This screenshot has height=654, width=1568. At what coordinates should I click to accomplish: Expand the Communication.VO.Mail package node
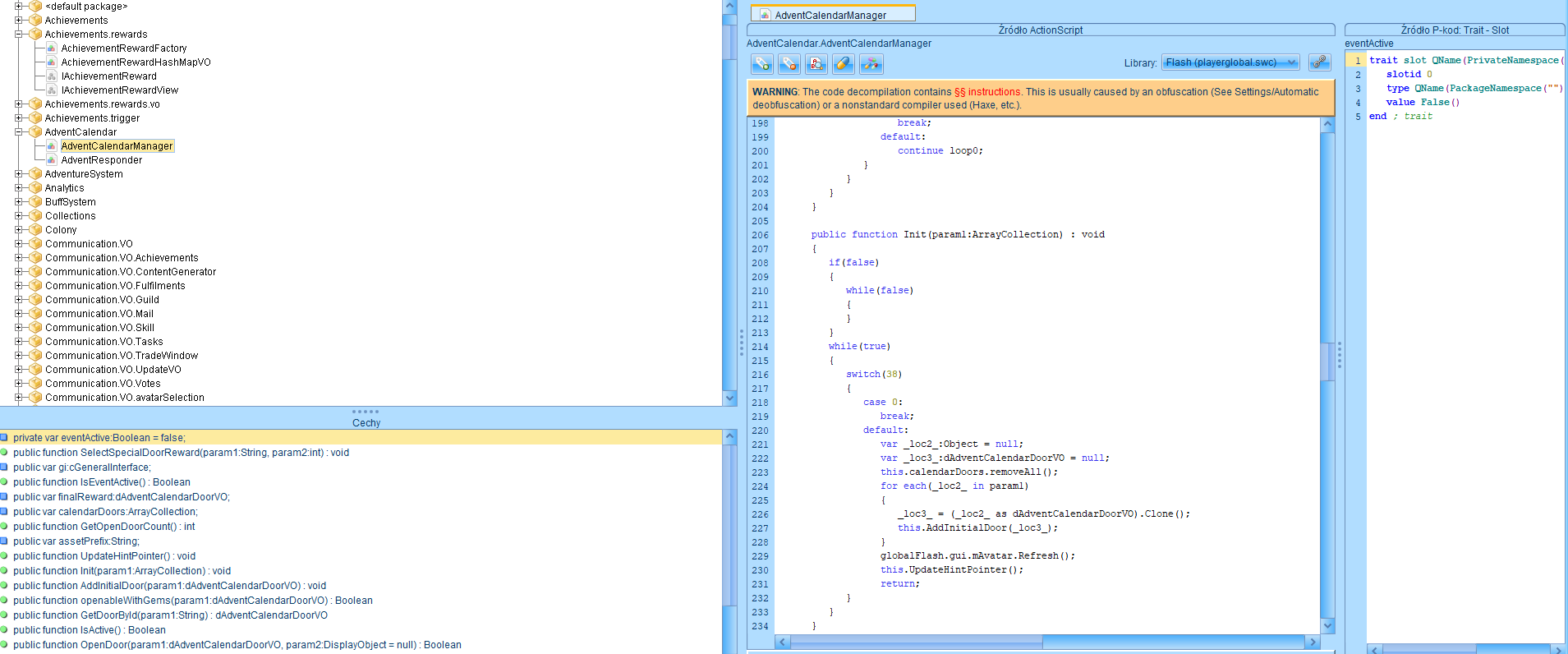18,313
